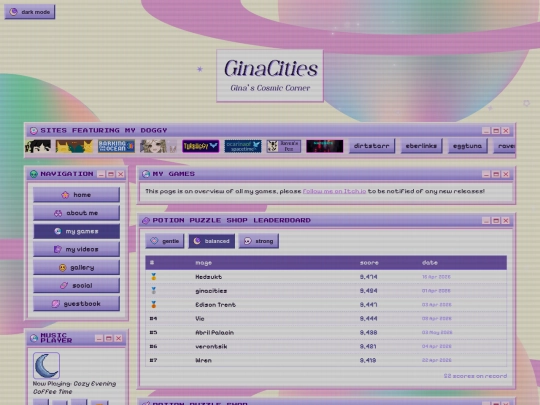Open the eggtuna site button
This screenshot has width=540, height=405.
click(467, 146)
